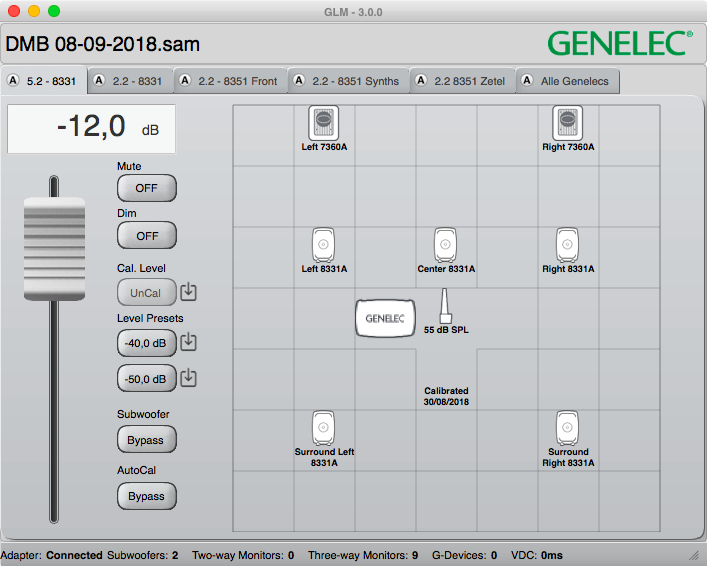Click the measurement microphone icon

[445, 306]
